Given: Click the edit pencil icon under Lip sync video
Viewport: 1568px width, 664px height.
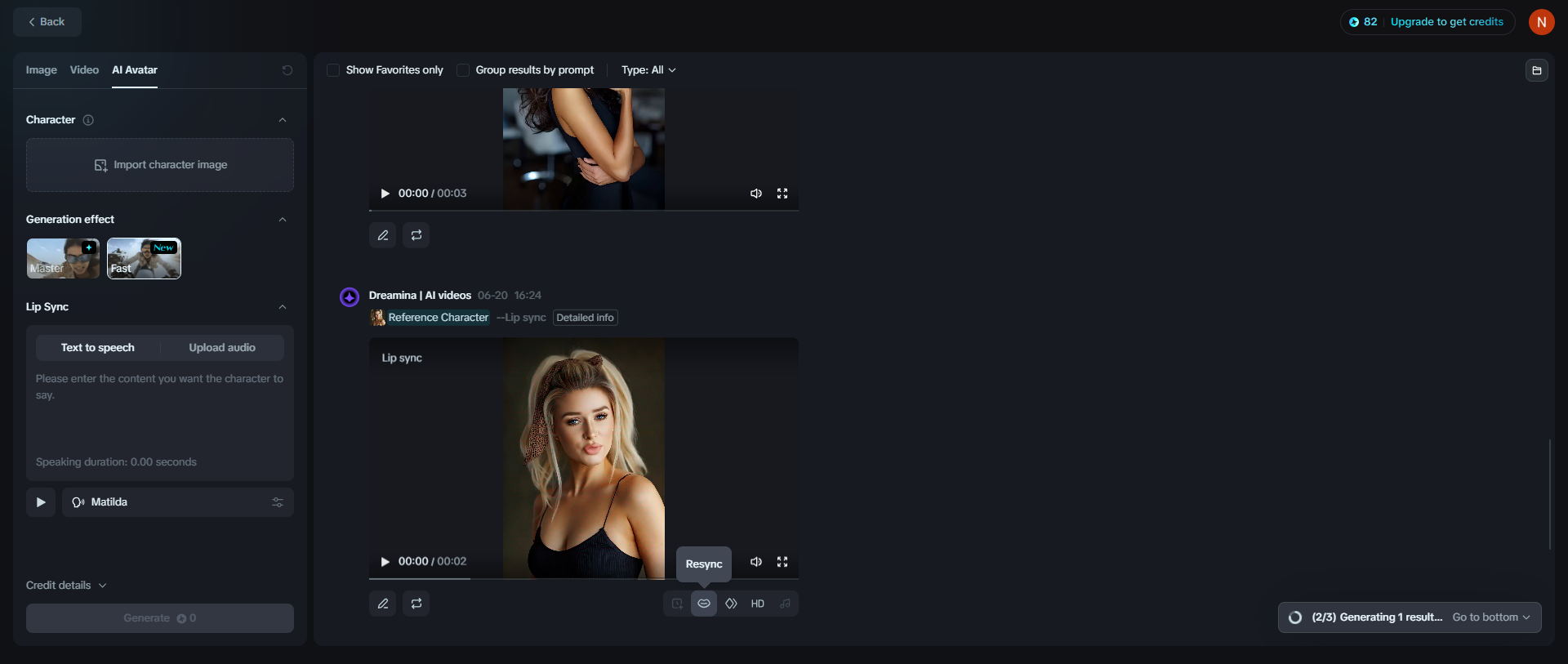Looking at the screenshot, I should (x=383, y=604).
